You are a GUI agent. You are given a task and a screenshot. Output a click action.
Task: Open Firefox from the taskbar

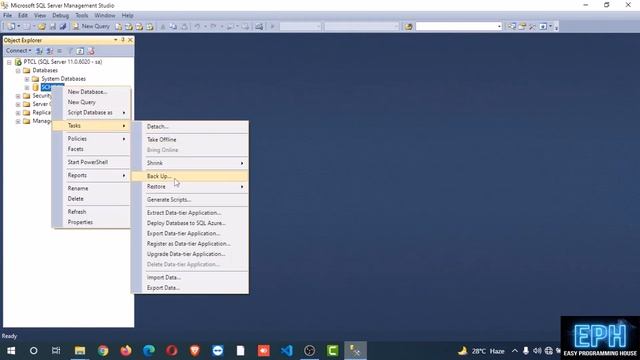coord(126,351)
